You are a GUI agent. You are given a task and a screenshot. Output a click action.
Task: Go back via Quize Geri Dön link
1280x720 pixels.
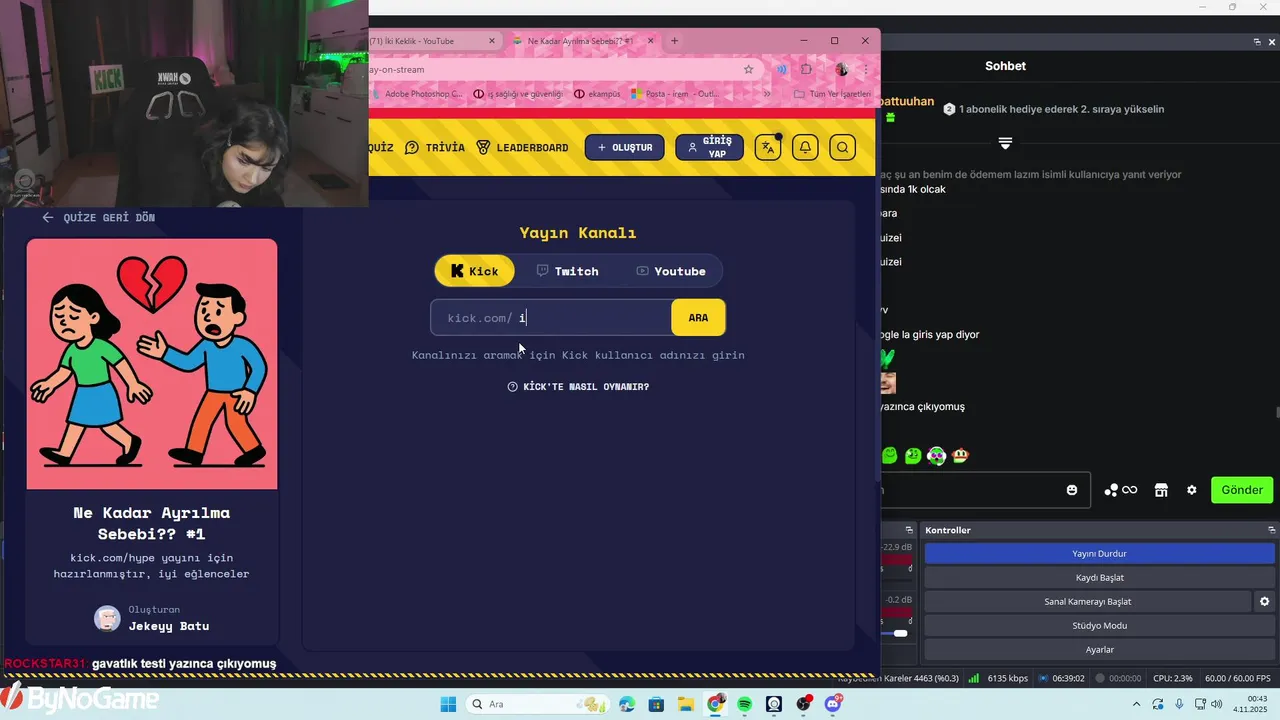[x=98, y=217]
